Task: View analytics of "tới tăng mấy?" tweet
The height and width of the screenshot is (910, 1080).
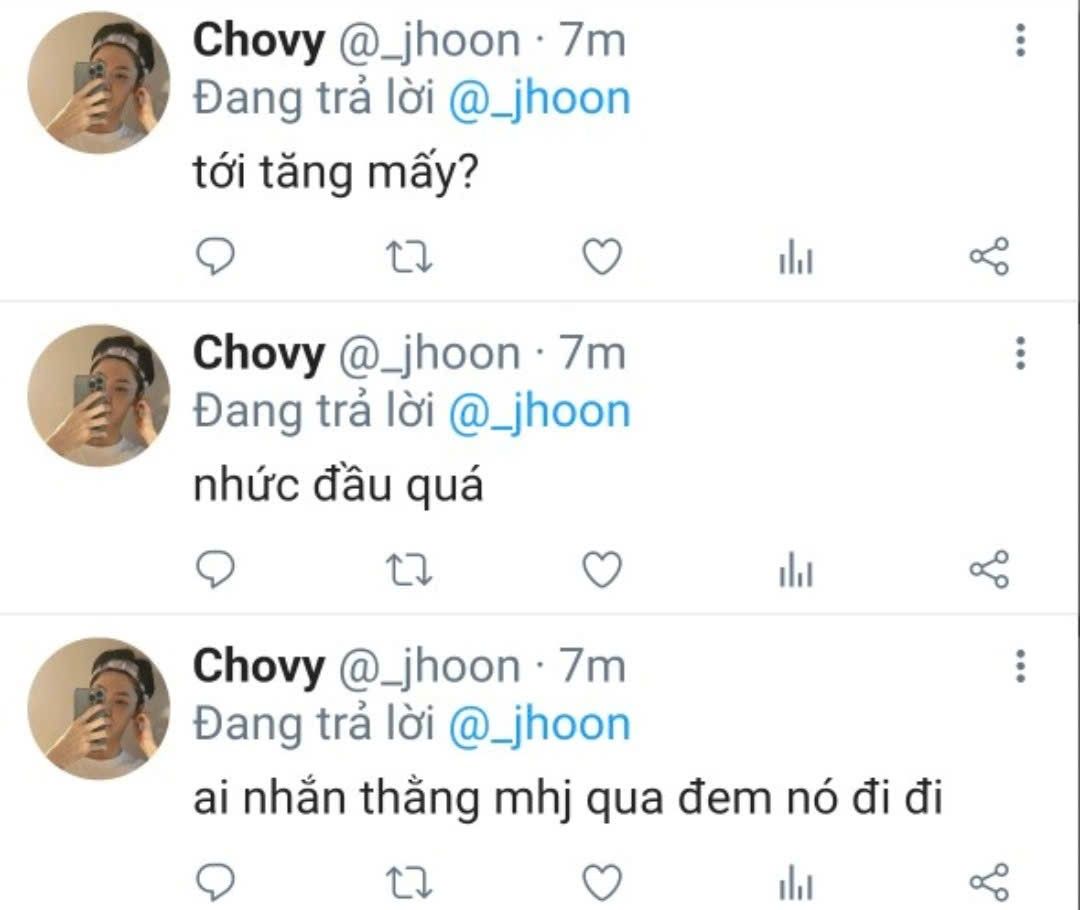Action: coord(796,256)
